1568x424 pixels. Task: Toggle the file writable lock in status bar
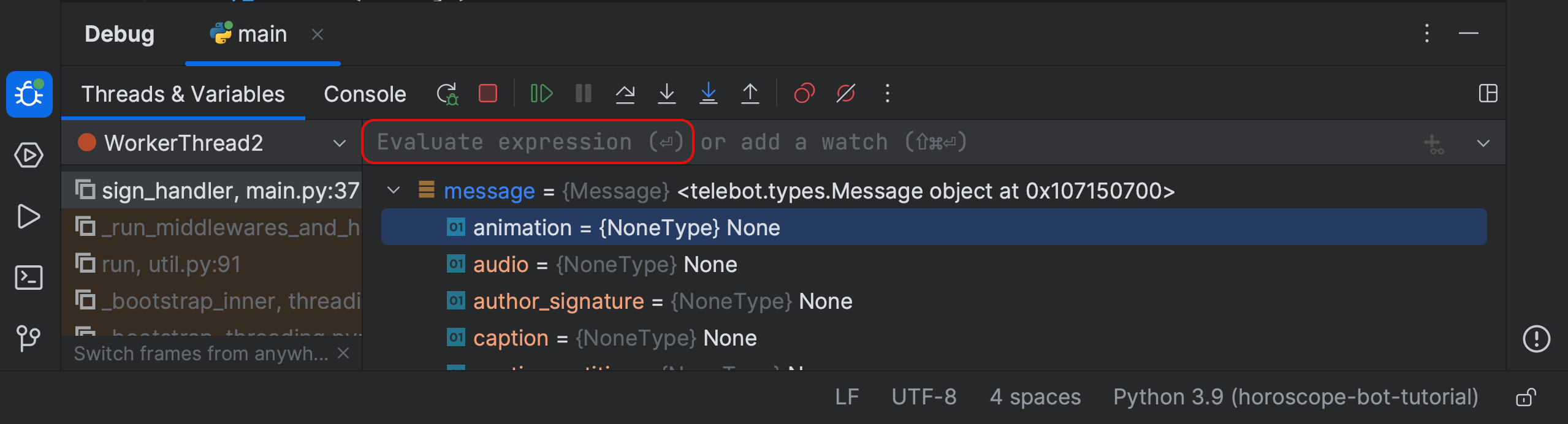[1526, 397]
